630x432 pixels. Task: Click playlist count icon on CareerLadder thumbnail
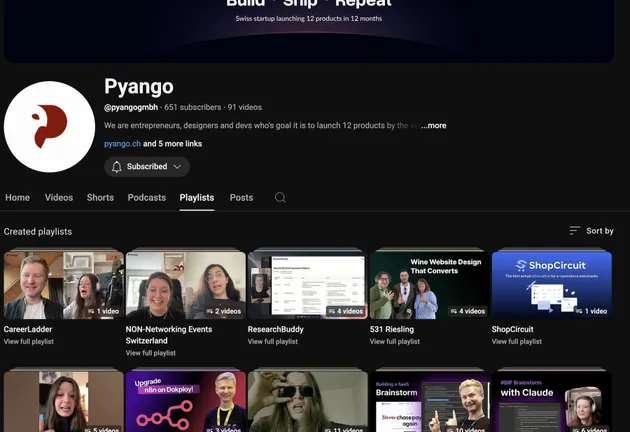click(x=91, y=311)
